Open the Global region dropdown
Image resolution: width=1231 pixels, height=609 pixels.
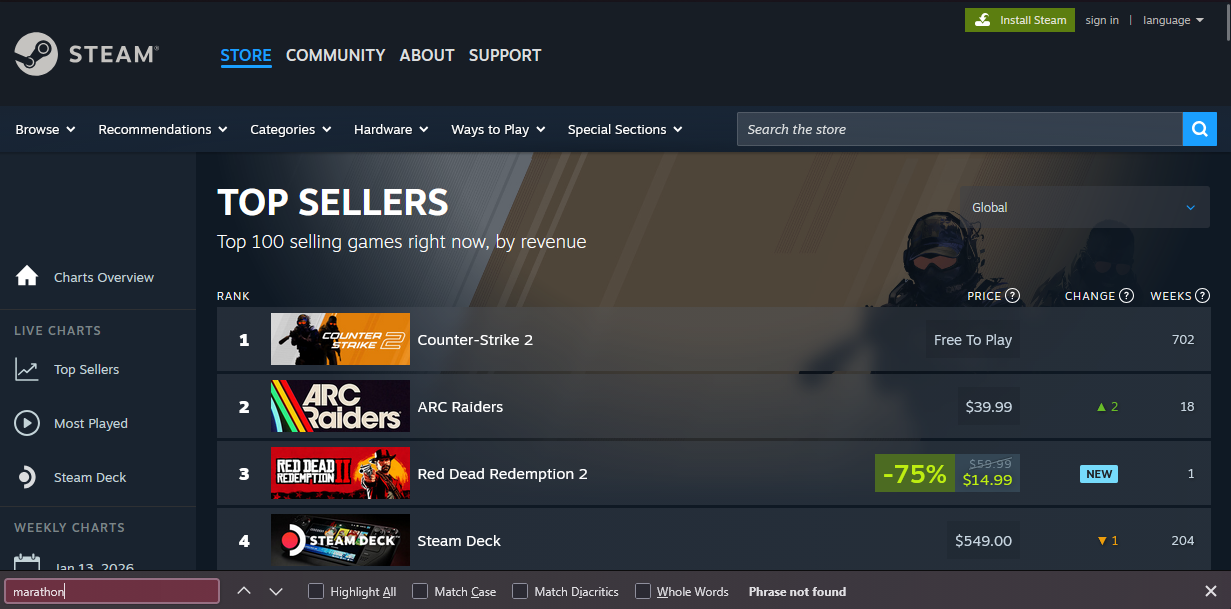(1085, 207)
